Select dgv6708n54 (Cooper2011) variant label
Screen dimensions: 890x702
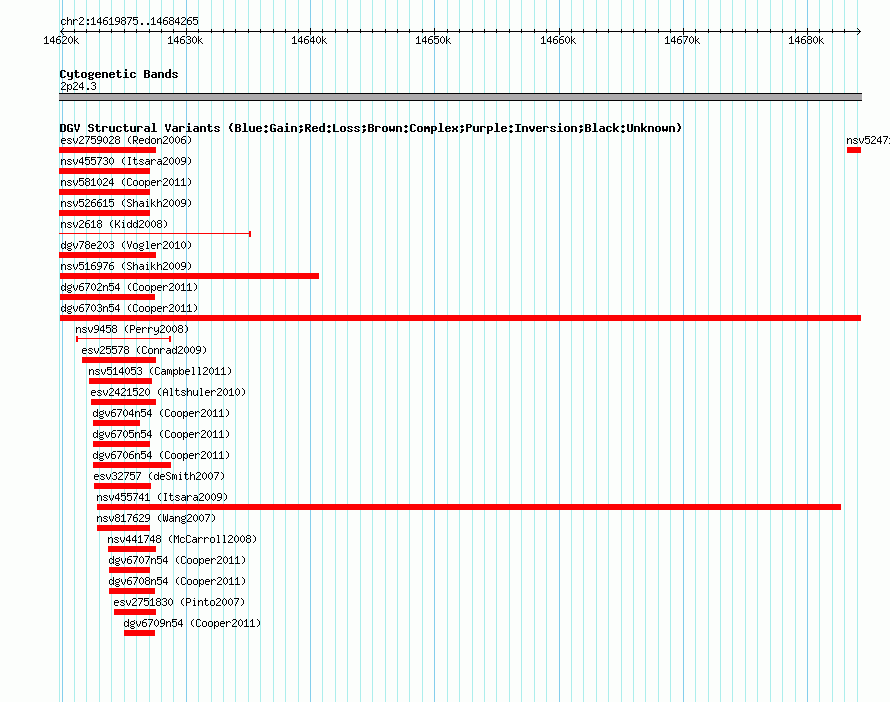click(x=177, y=581)
